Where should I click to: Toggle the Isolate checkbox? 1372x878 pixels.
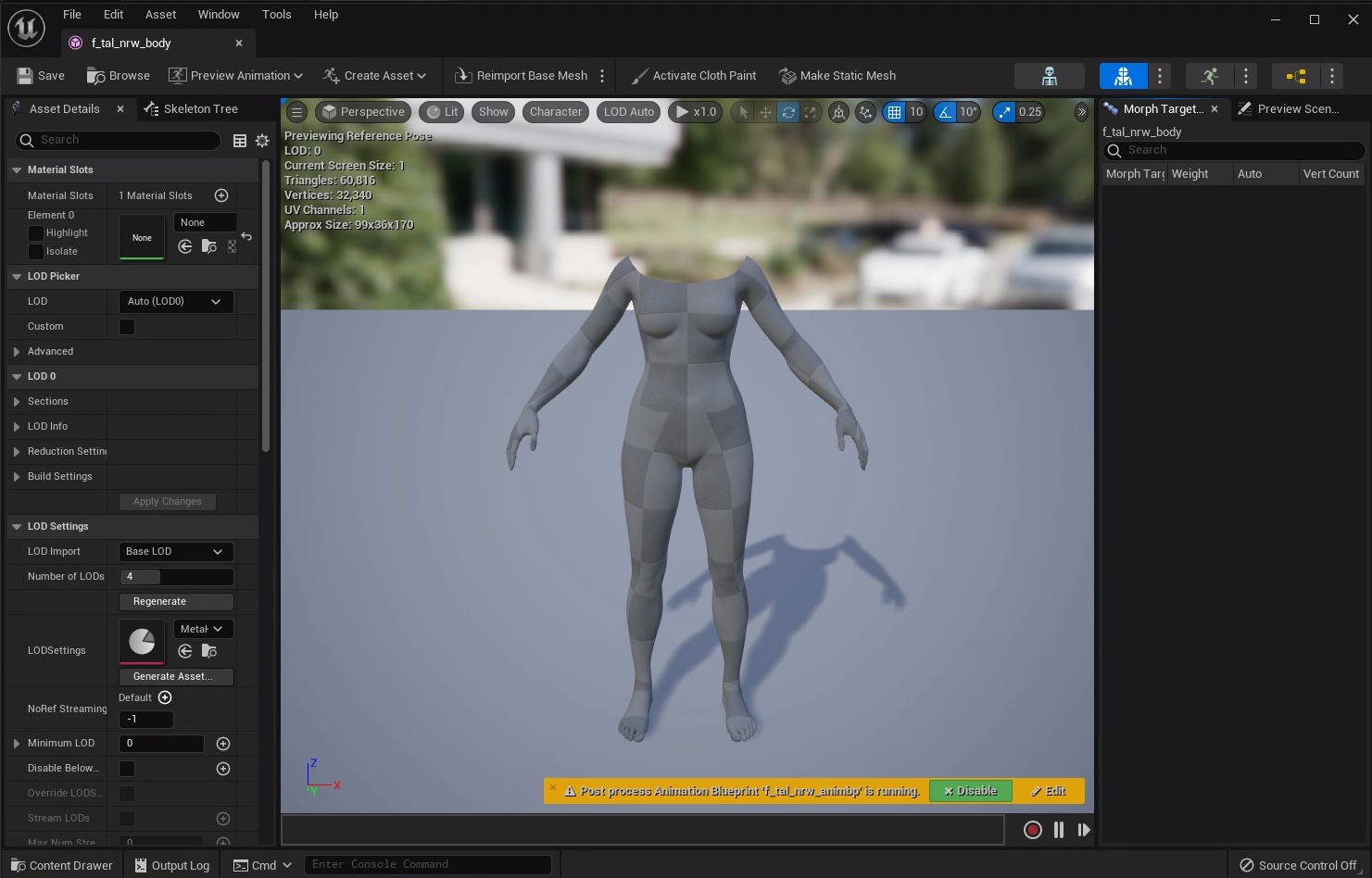(x=36, y=252)
